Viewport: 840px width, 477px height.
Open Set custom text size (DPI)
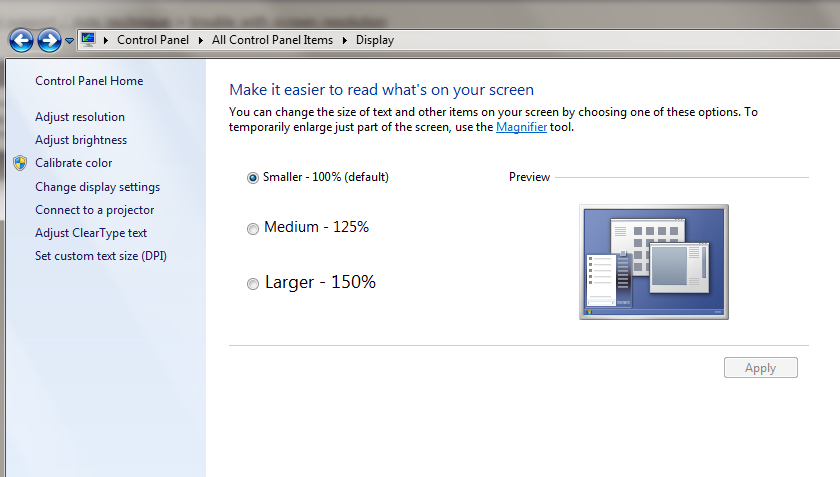tap(101, 256)
